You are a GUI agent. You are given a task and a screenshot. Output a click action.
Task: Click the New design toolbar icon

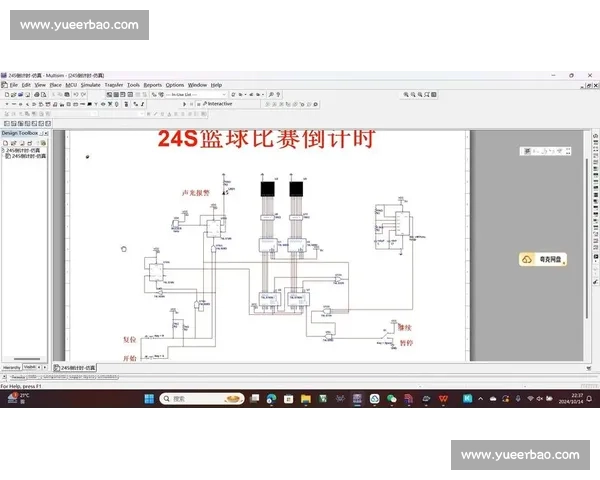[7, 95]
